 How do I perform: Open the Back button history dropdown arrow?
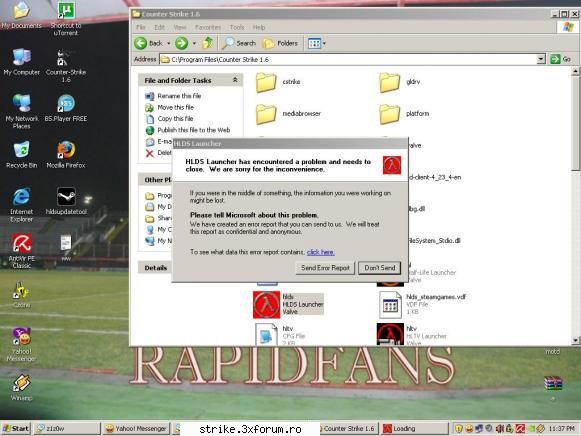(x=169, y=43)
